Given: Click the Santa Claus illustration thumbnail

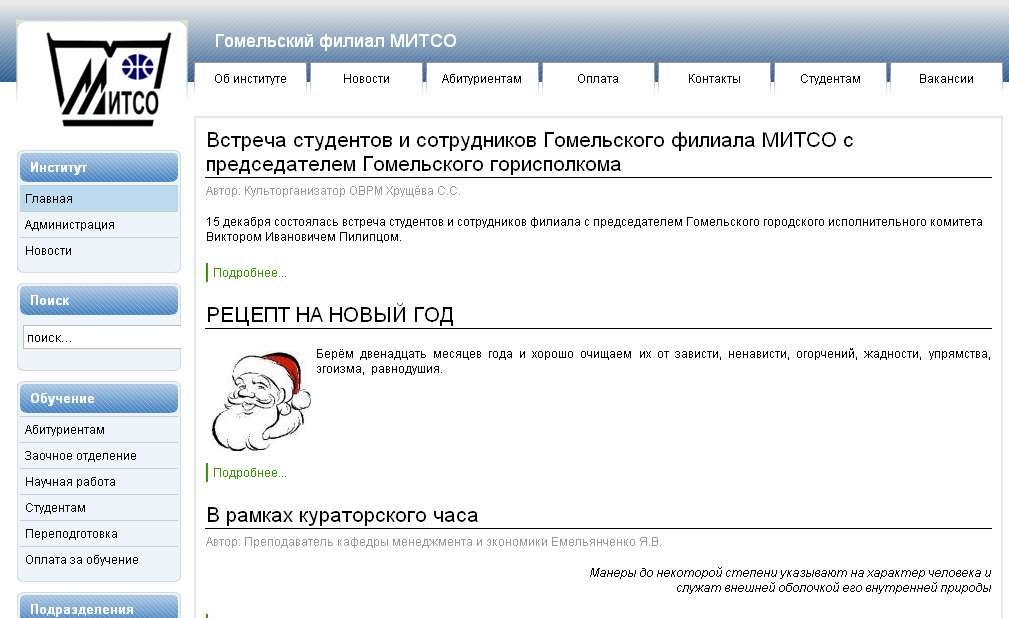Looking at the screenshot, I should [257, 401].
